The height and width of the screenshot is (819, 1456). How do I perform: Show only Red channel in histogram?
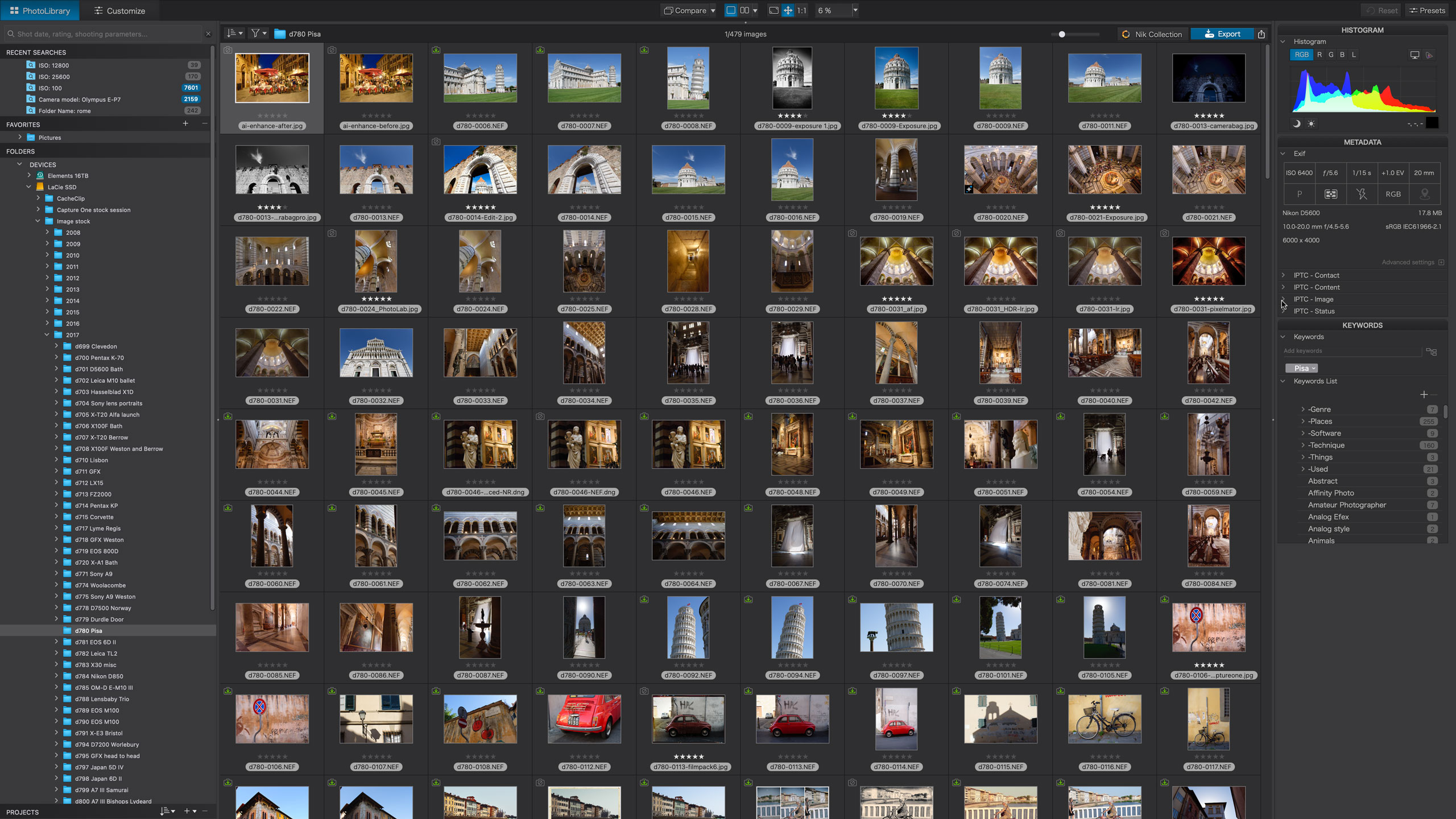tap(1319, 55)
